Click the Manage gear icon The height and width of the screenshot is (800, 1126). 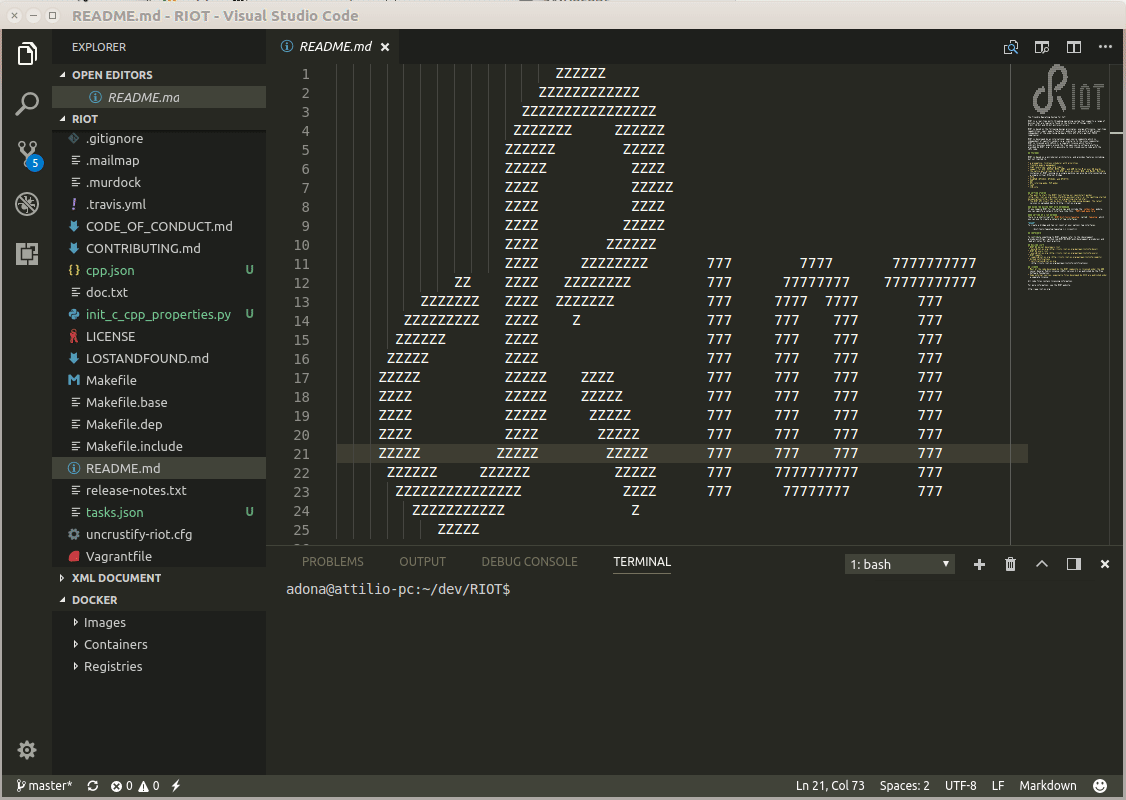tap(27, 750)
